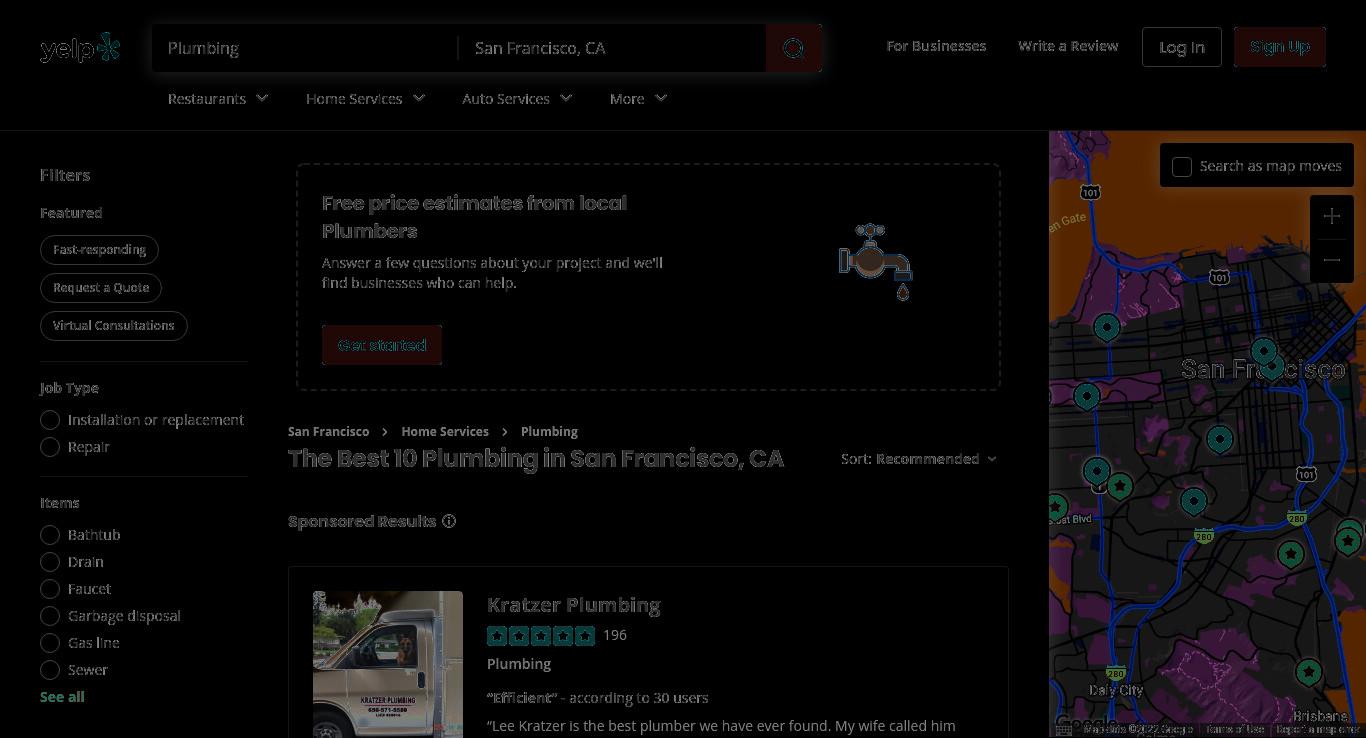Click the 196 review count
1366x738 pixels.
point(615,635)
